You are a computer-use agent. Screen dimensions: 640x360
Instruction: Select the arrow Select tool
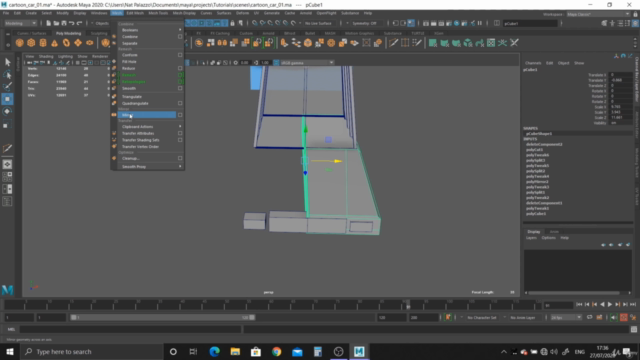(7, 62)
